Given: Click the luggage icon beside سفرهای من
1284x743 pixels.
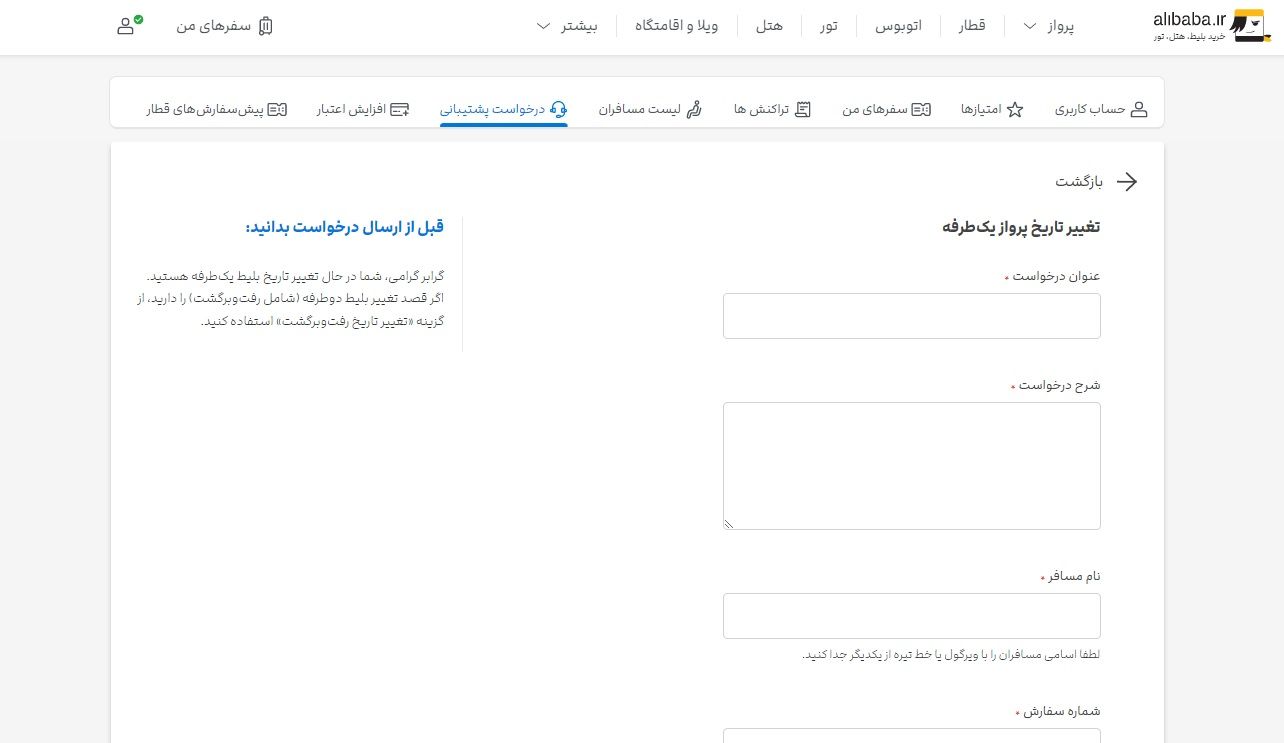Looking at the screenshot, I should (265, 26).
